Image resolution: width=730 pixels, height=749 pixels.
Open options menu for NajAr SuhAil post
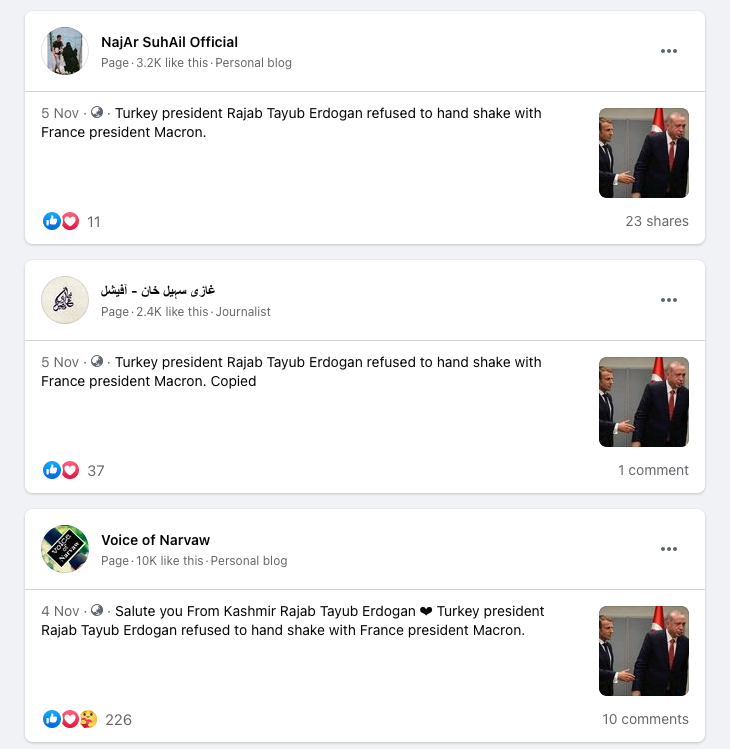point(668,51)
